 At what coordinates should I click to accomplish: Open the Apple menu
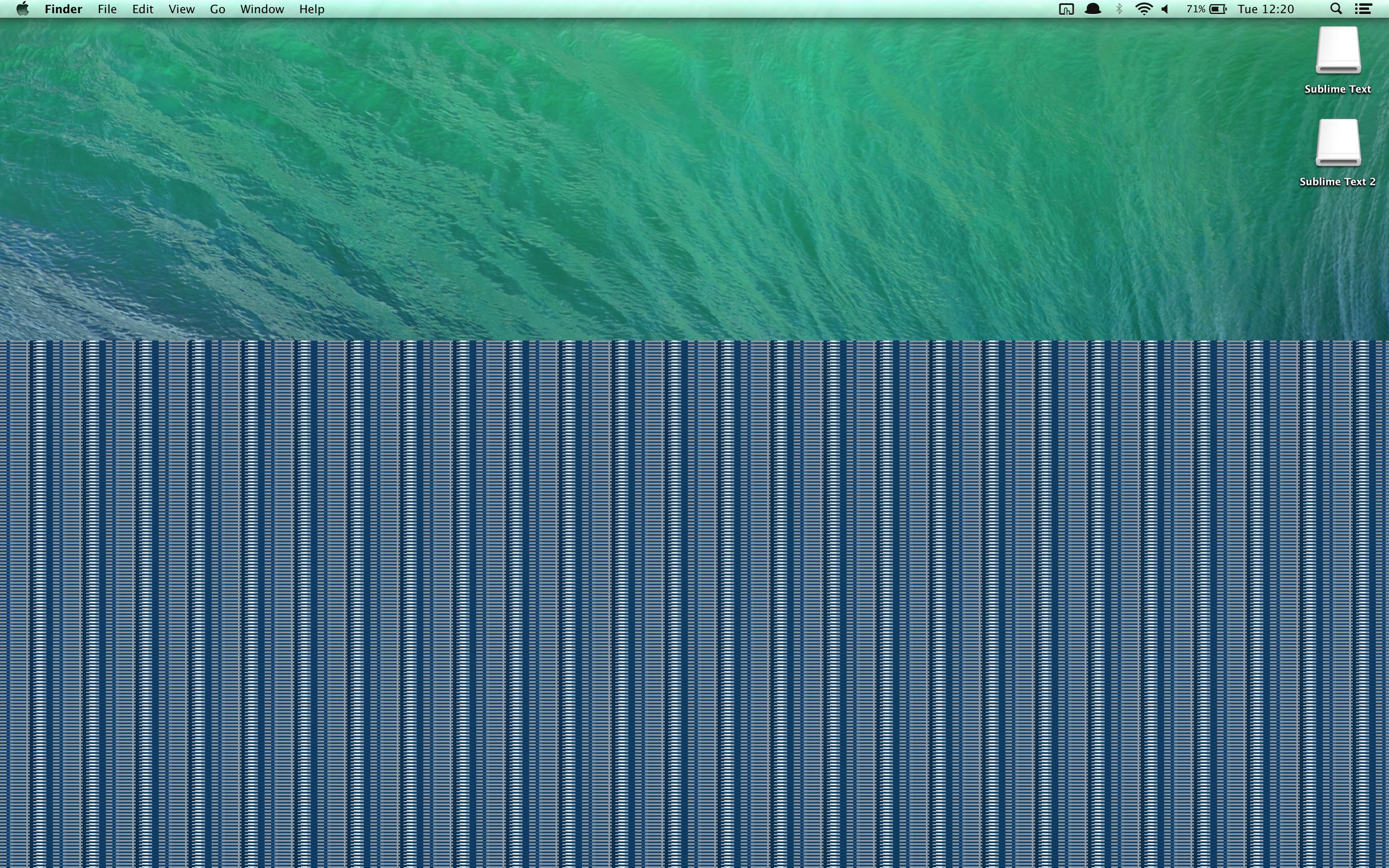tap(22, 9)
